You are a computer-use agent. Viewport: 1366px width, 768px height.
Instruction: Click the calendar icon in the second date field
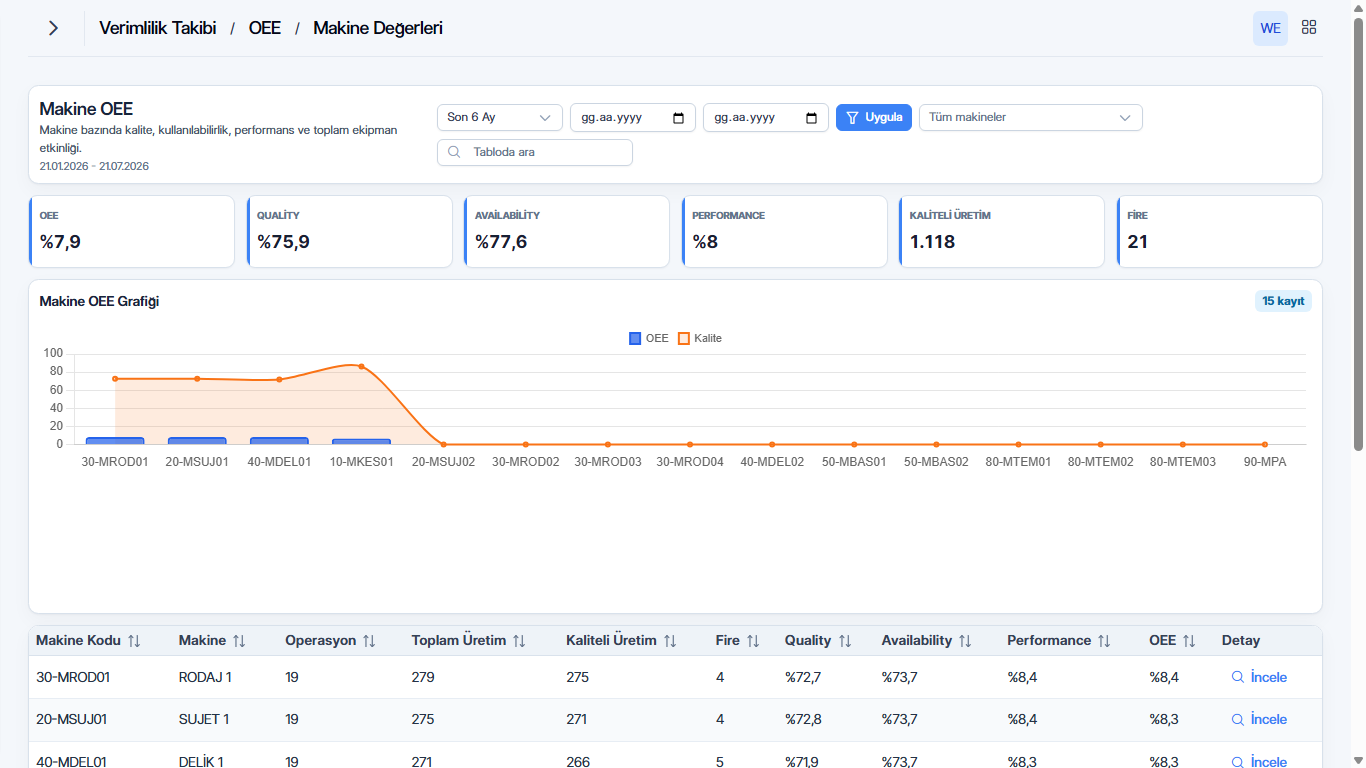812,118
